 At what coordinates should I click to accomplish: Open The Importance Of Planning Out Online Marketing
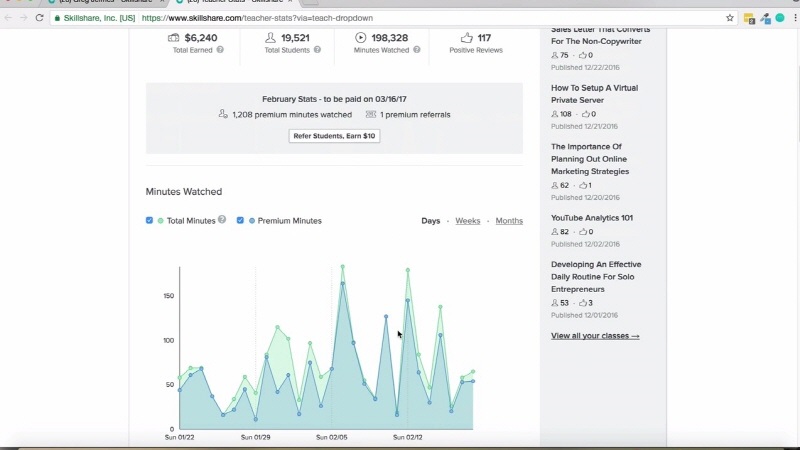click(590, 159)
